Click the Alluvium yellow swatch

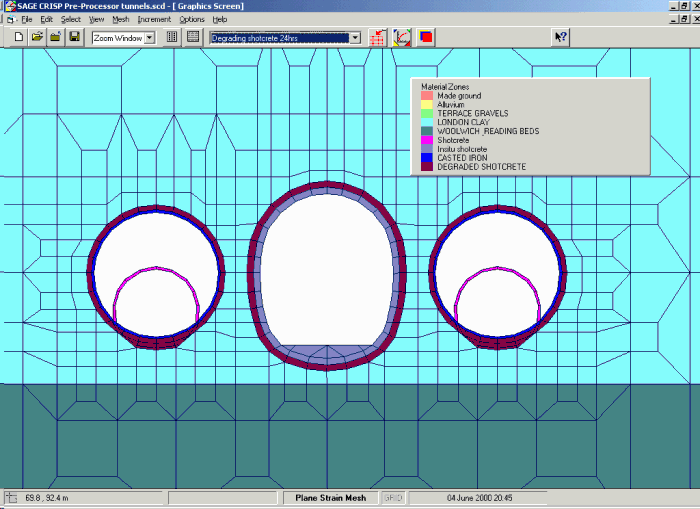click(x=427, y=104)
